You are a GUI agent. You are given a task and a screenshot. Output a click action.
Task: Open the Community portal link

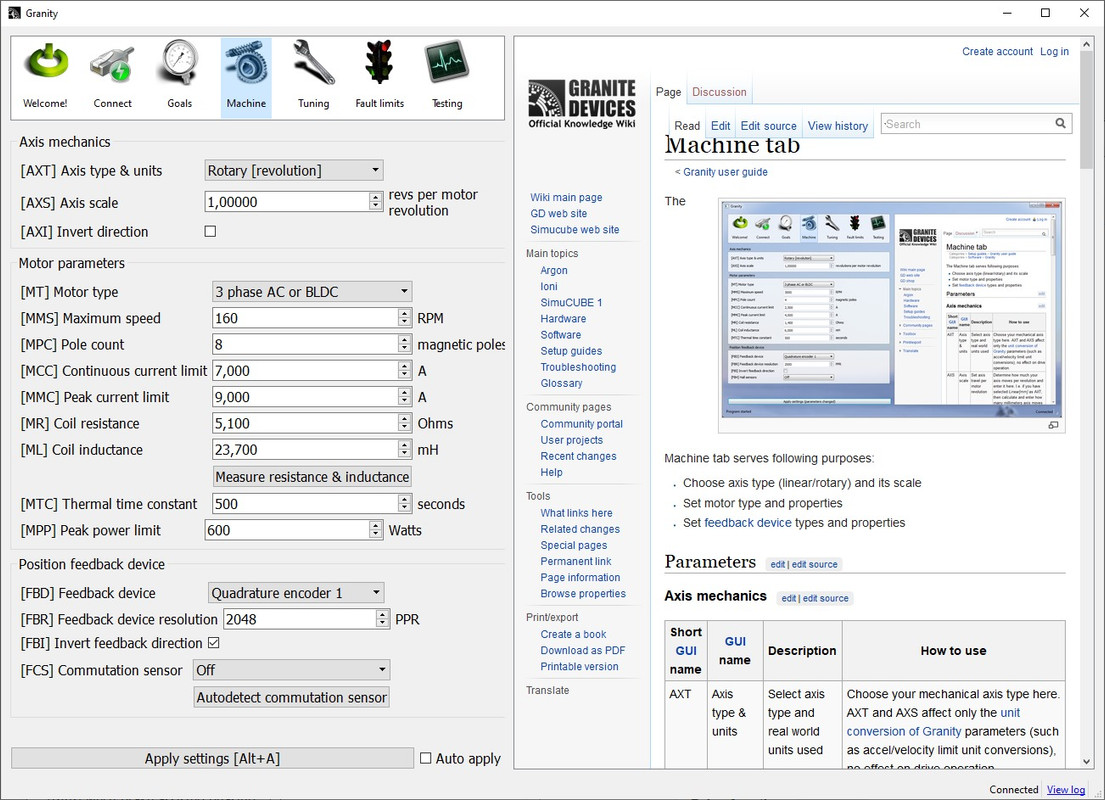(x=581, y=424)
